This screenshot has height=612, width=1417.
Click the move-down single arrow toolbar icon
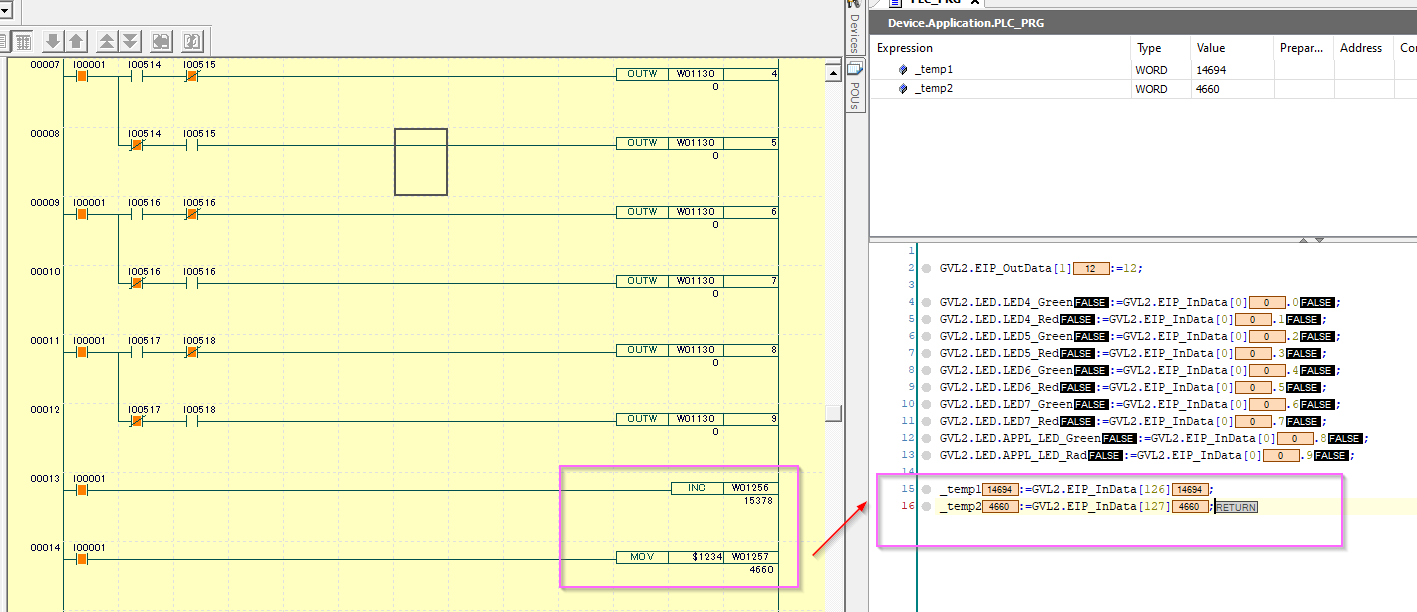tap(52, 41)
